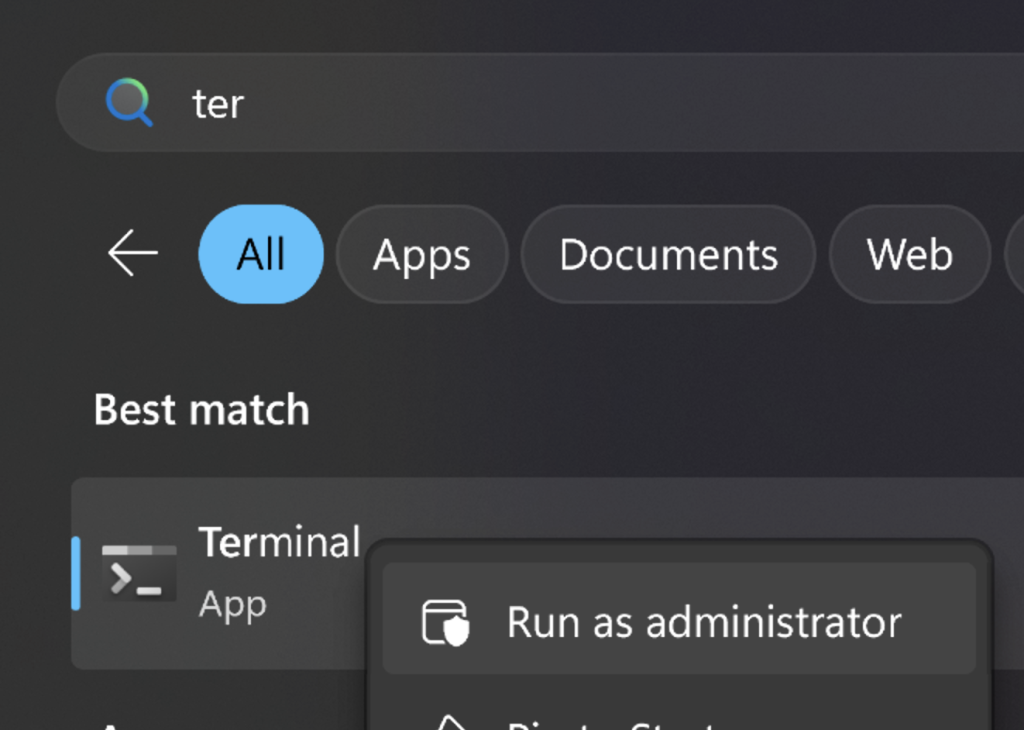
Task: Click the "Terminal" best match name
Action: point(279,542)
